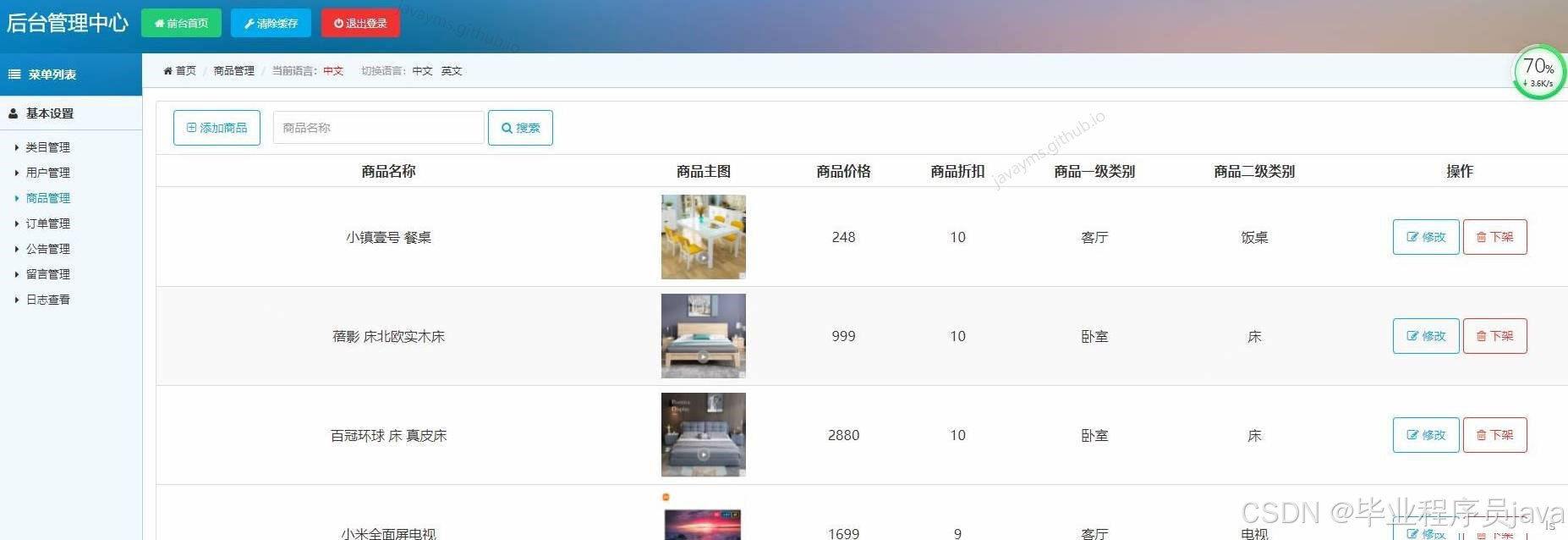Click the 基本设置 user icon
Viewport: 1568px width, 540px height.
(x=13, y=113)
